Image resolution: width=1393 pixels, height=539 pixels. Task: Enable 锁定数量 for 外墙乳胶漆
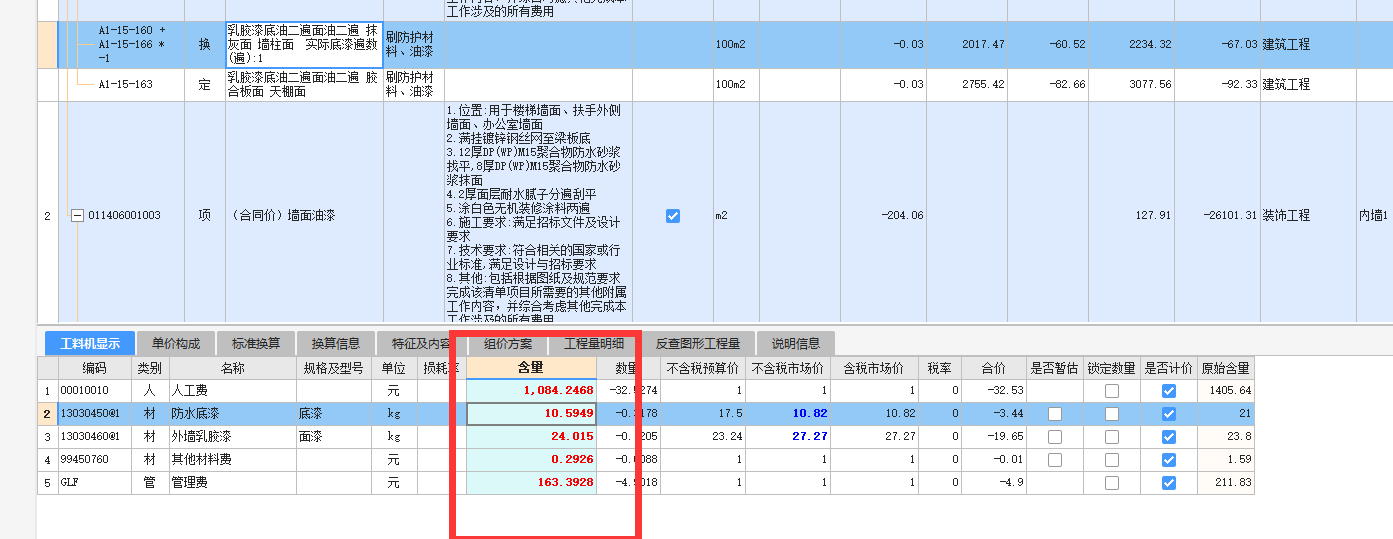[1112, 436]
